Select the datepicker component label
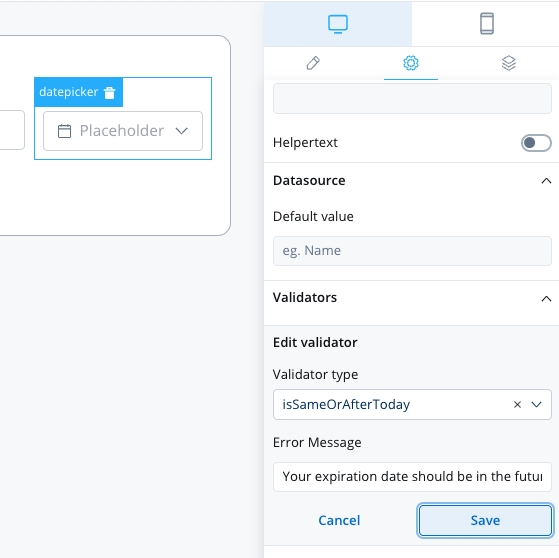This screenshot has height=558, width=559. (68, 92)
